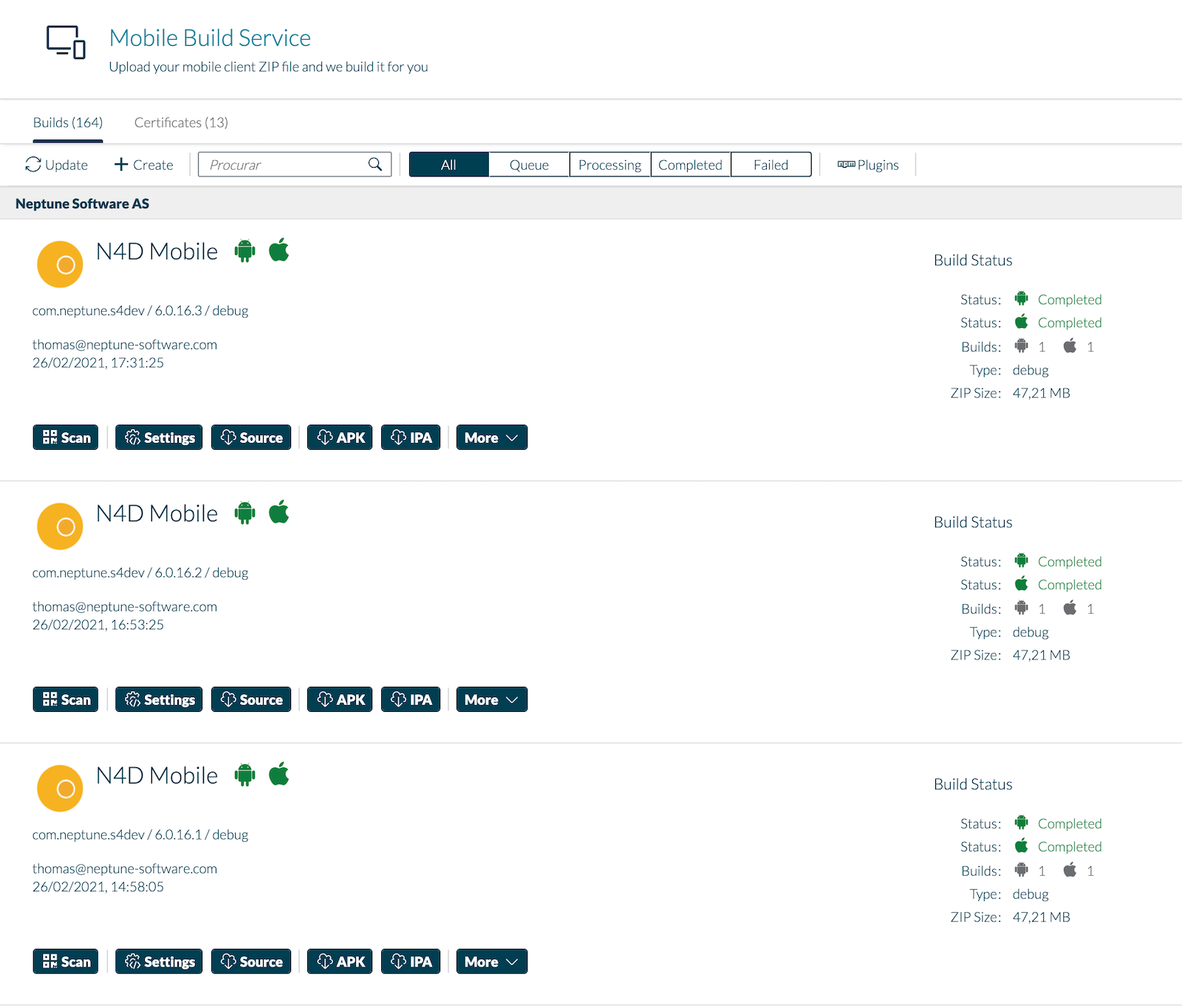Click the Apple icon beside N4D Mobile 6.0.16.2
Image resolution: width=1182 pixels, height=1008 pixels.
tap(279, 512)
